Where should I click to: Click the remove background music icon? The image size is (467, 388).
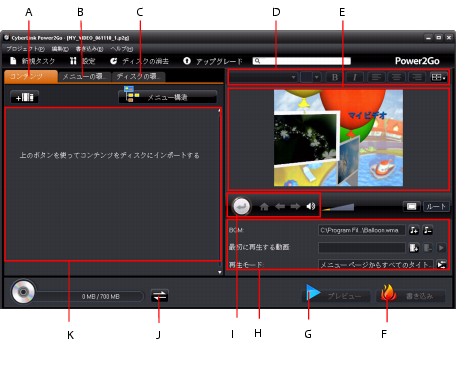point(428,230)
